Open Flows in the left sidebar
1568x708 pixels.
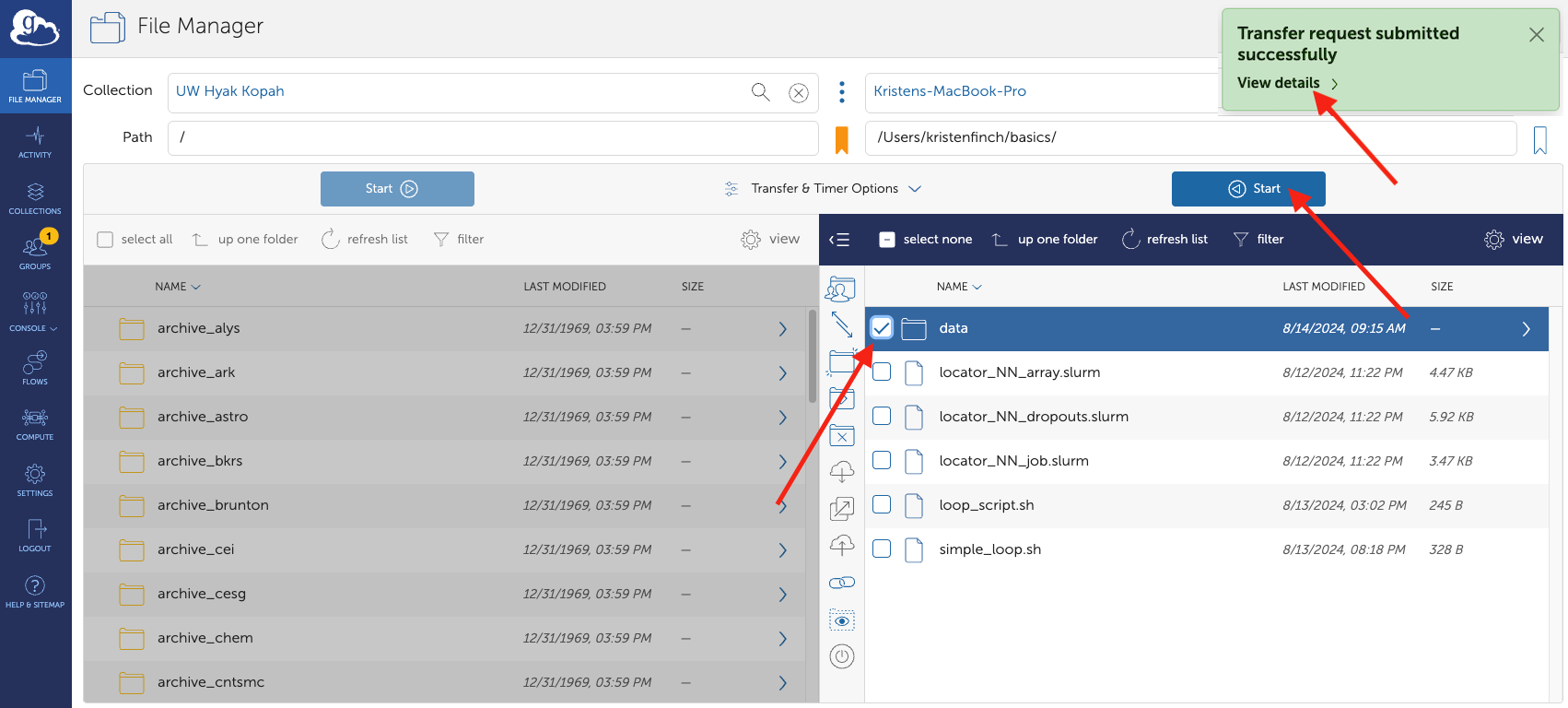(x=35, y=368)
